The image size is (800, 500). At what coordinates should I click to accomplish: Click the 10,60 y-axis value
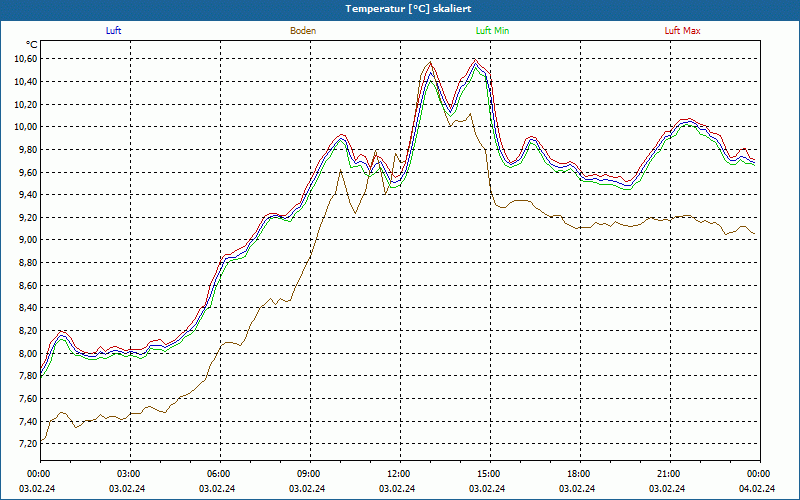tap(26, 59)
